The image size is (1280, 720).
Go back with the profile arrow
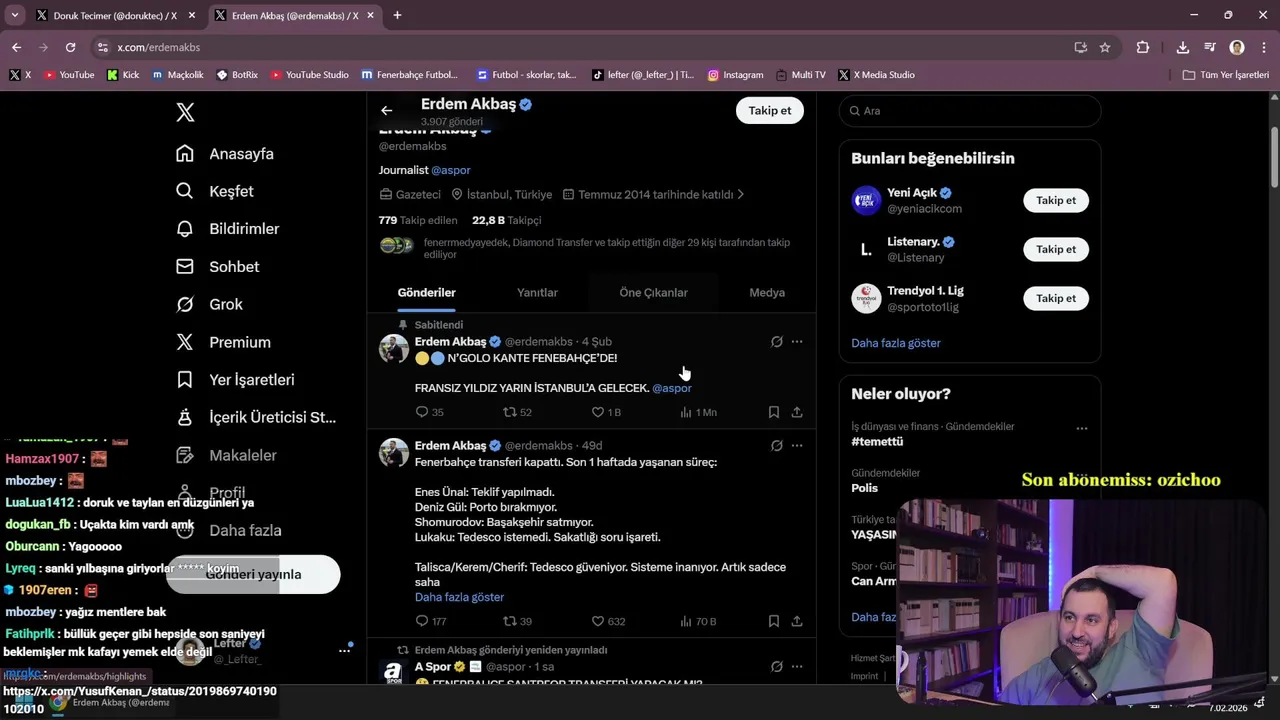386,111
